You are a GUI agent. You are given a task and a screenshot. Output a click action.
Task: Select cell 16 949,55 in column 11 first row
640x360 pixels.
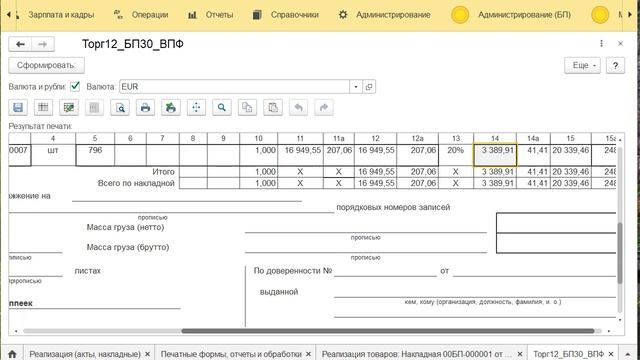(x=300, y=155)
